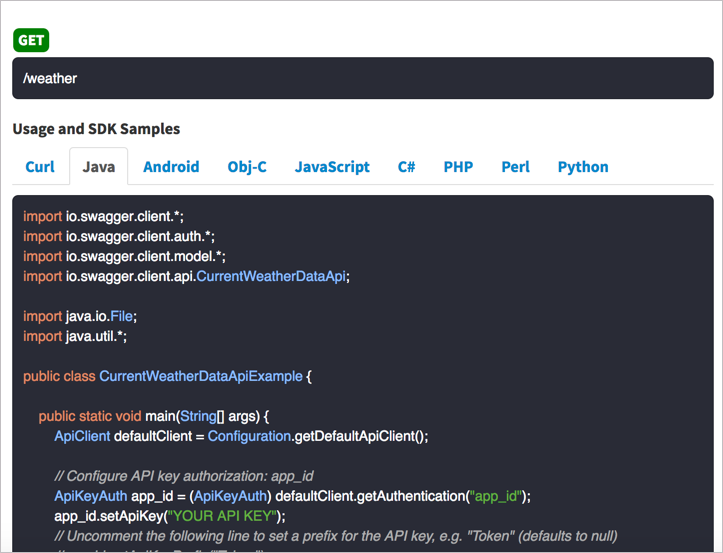Click the "YOUR API KEY" string

coord(226,516)
